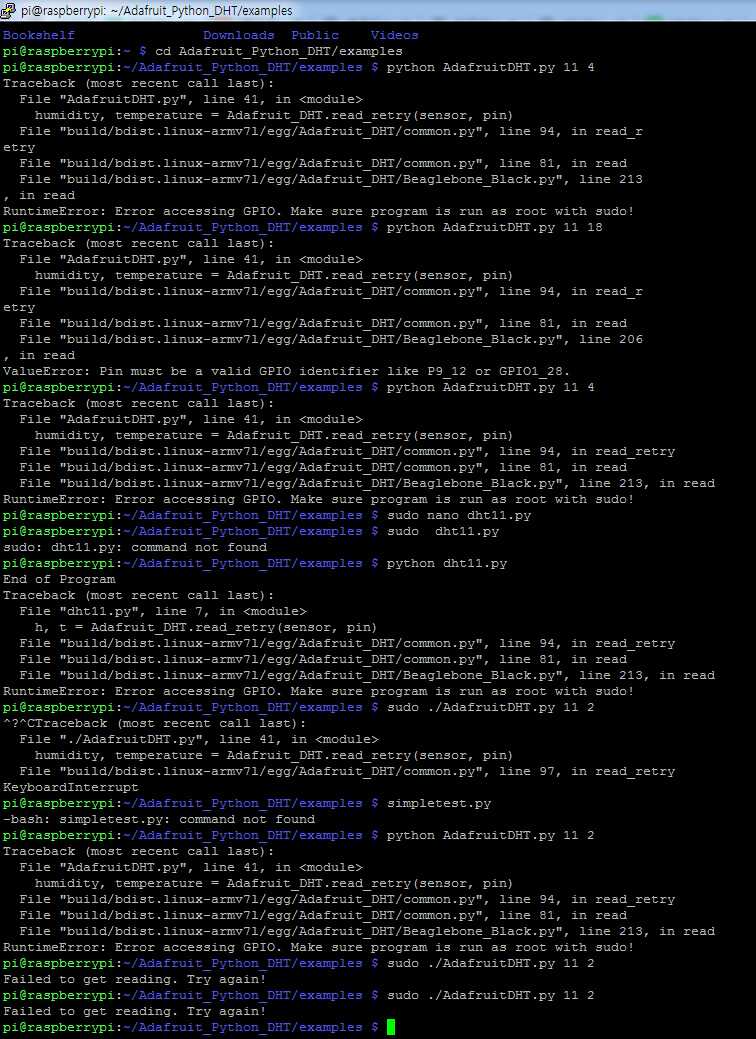
Task: Click the 'KeyboardInterrupt' line
Action: click(x=71, y=787)
